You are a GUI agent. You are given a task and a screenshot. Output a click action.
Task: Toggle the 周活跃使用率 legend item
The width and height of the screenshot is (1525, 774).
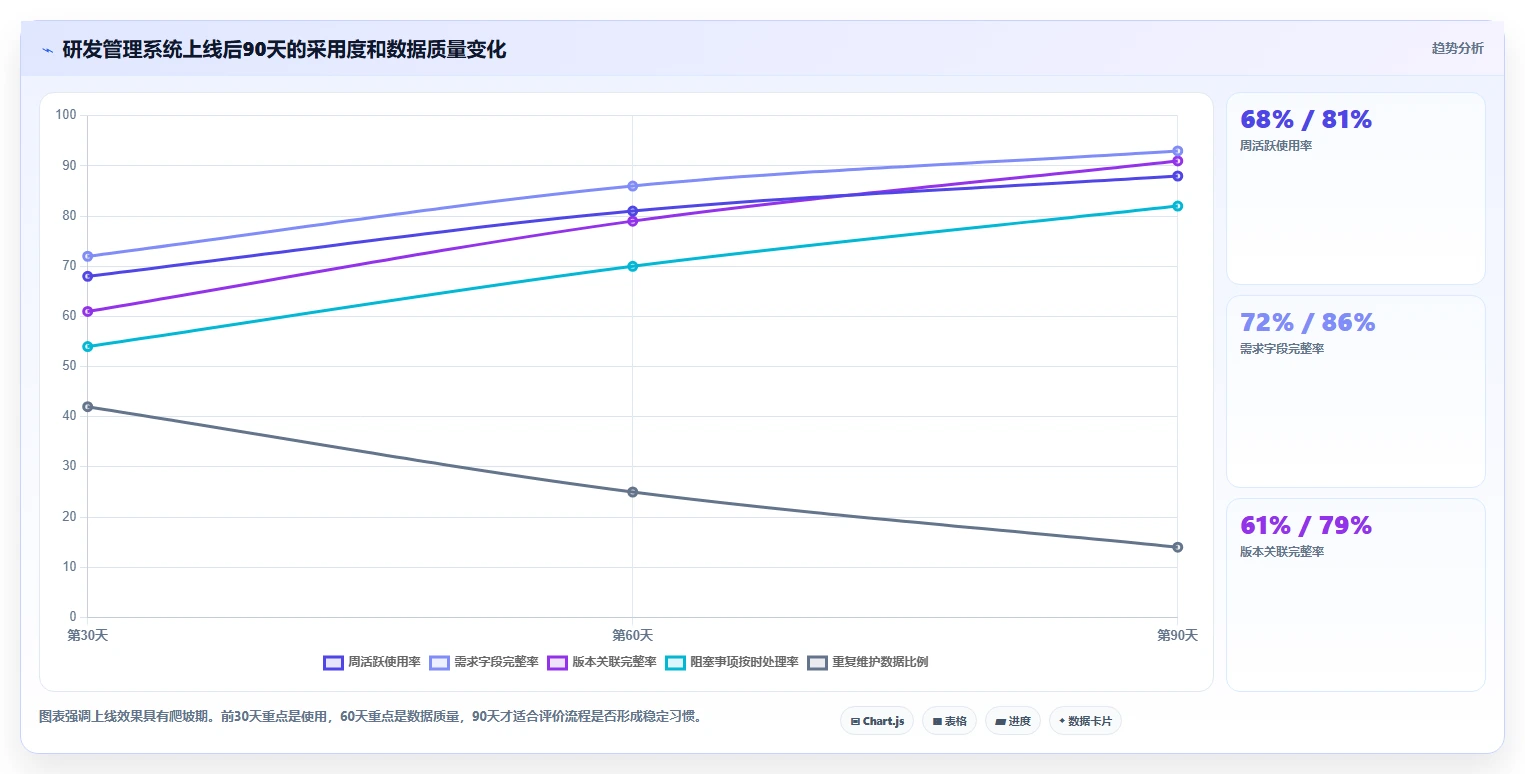pyautogui.click(x=372, y=662)
